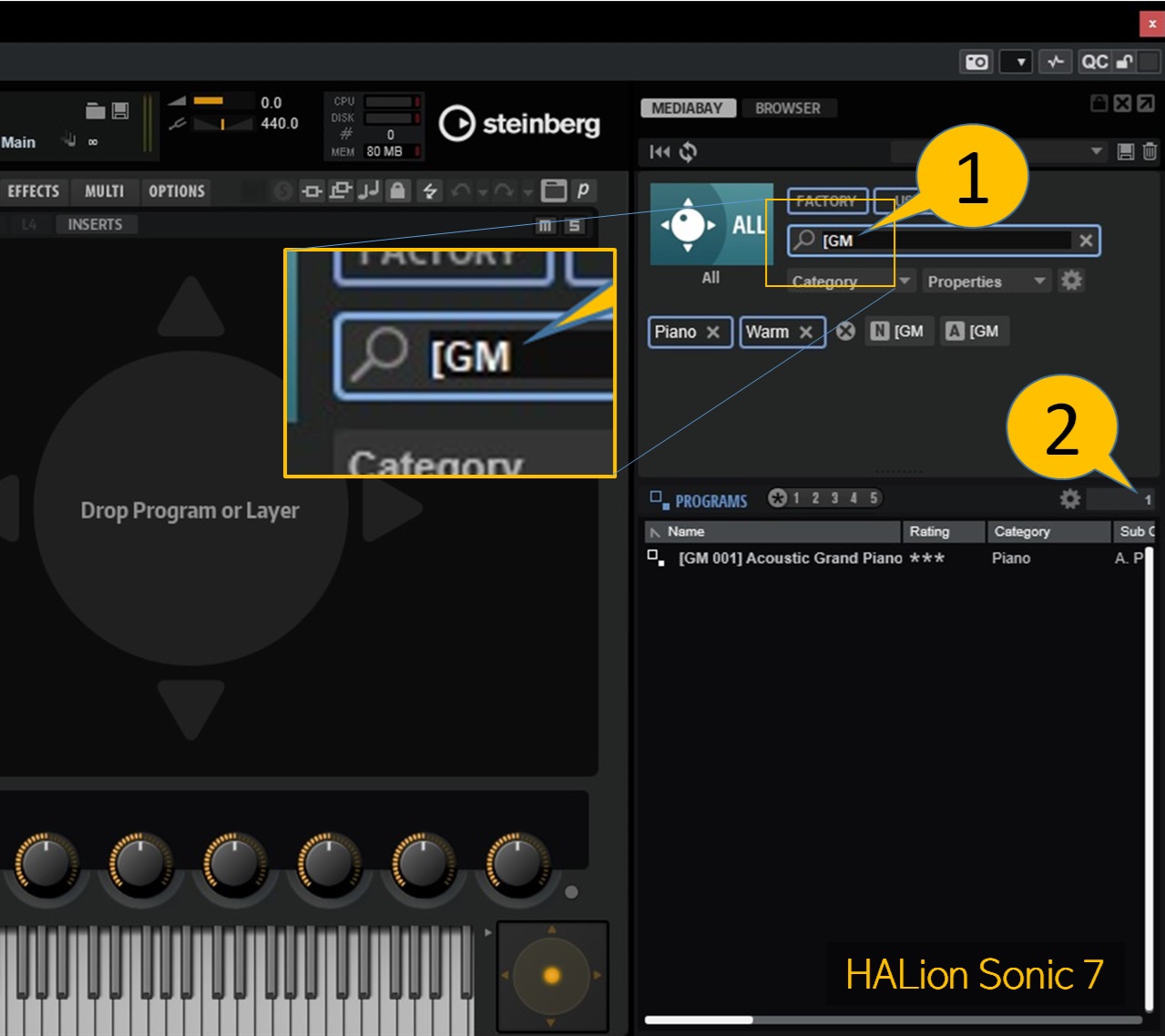Click the clear all filters circle X
1165x1036 pixels.
click(x=846, y=332)
